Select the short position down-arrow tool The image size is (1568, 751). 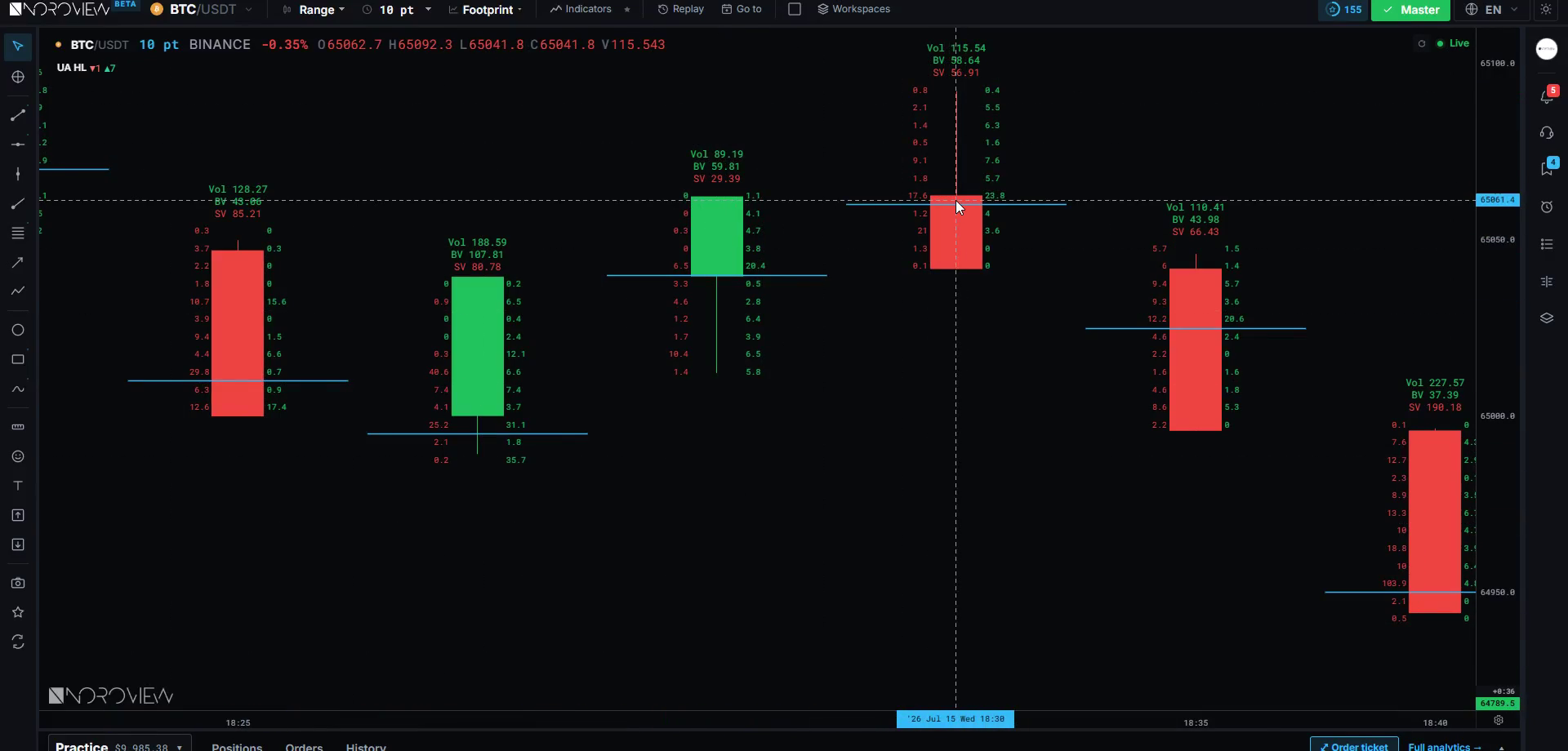(18, 544)
